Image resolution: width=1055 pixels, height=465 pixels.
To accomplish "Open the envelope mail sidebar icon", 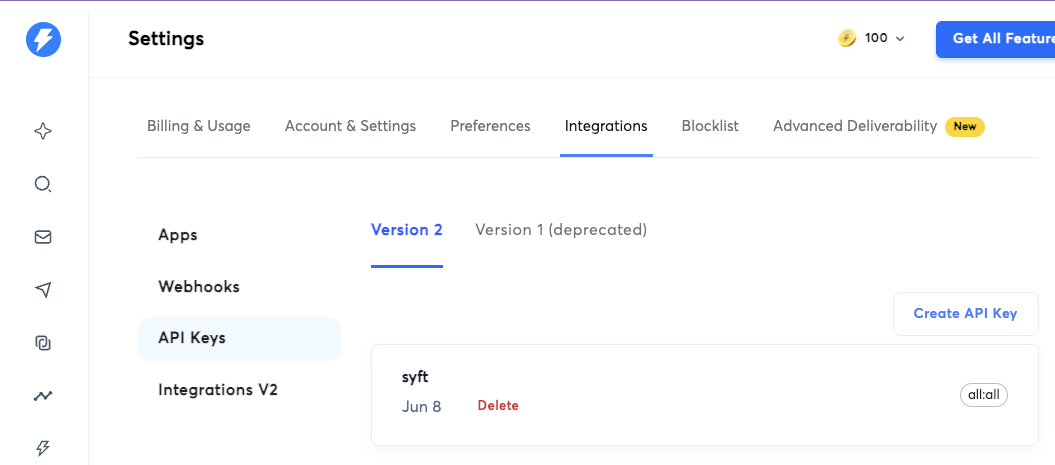I will pyautogui.click(x=43, y=237).
